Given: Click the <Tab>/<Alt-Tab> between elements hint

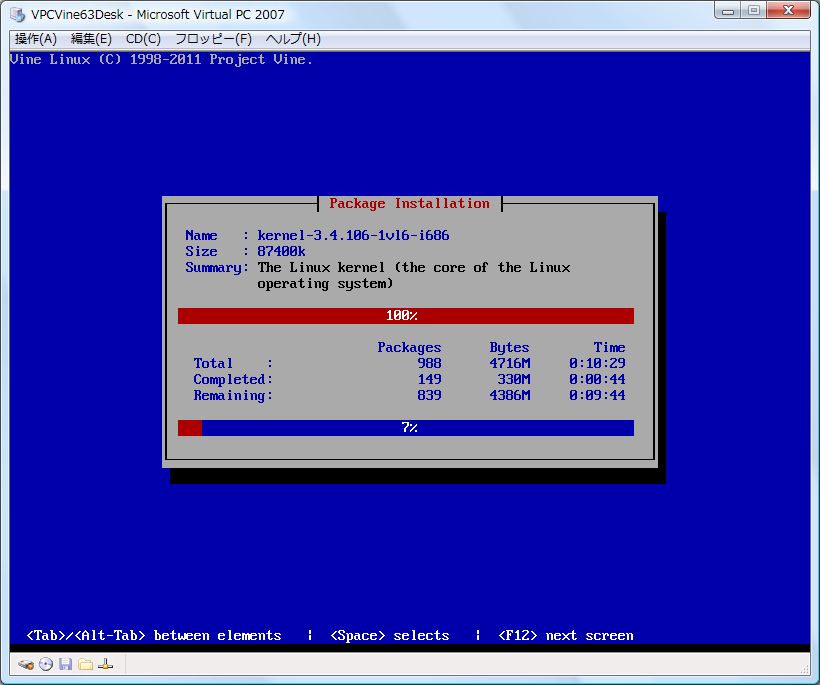Looking at the screenshot, I should click(154, 636).
